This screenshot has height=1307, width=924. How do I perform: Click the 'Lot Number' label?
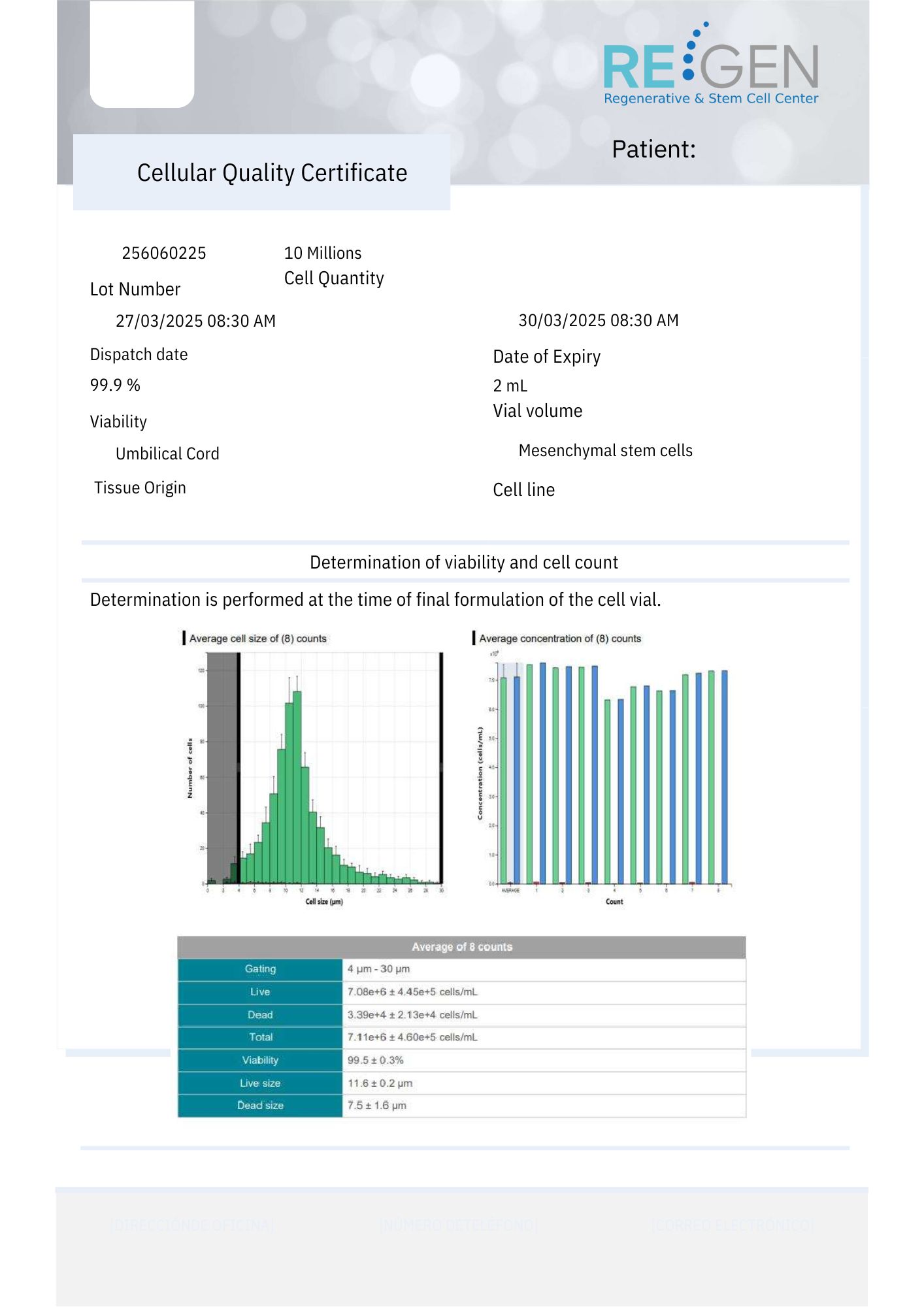click(x=135, y=289)
